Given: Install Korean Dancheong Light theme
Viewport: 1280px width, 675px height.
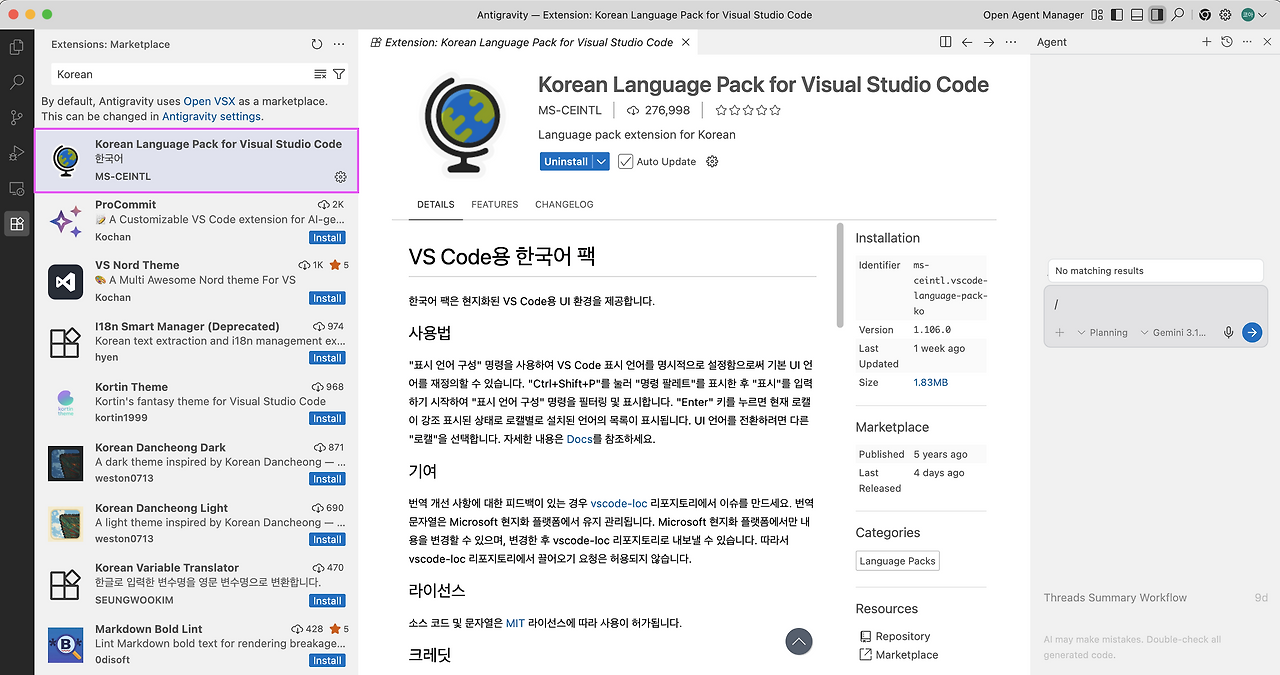Looking at the screenshot, I should [x=327, y=539].
